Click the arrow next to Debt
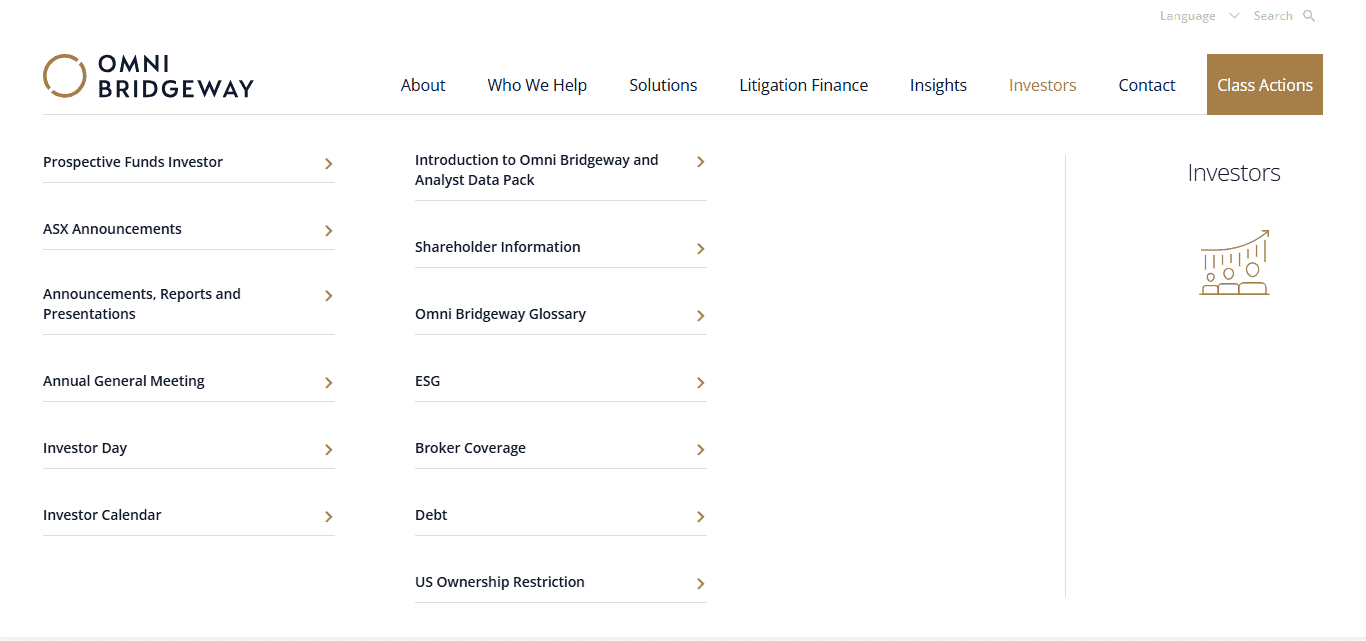The height and width of the screenshot is (641, 1366). 700,517
